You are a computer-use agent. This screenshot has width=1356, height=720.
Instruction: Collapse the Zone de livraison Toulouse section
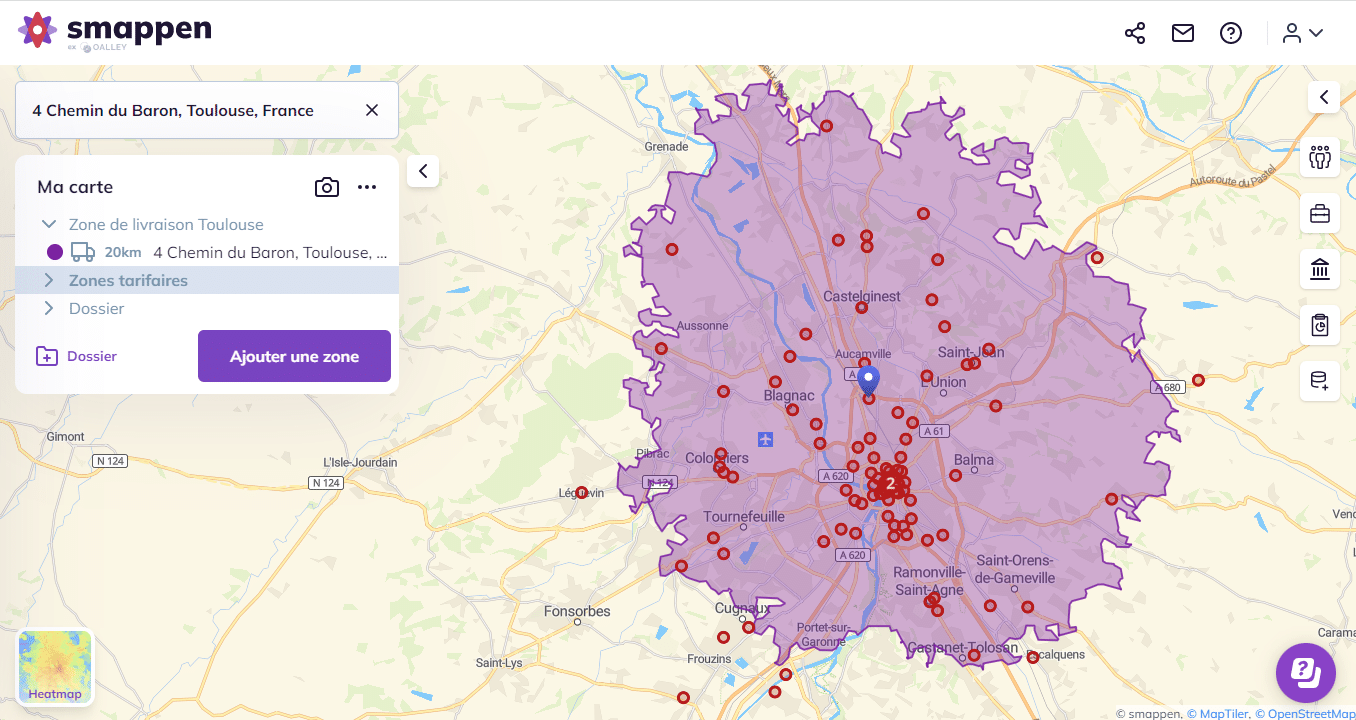pos(48,224)
